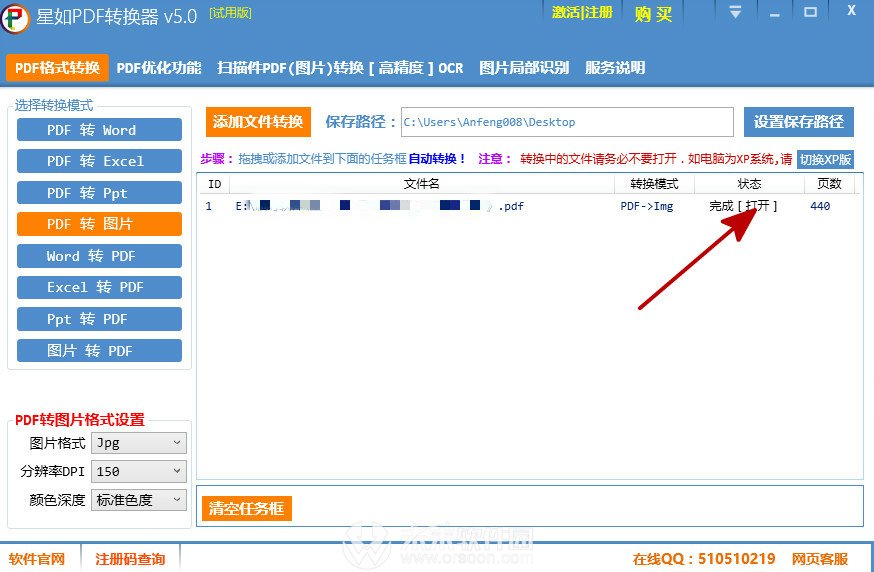Click the 购买 purchase button
The height and width of the screenshot is (572, 874).
click(x=653, y=13)
